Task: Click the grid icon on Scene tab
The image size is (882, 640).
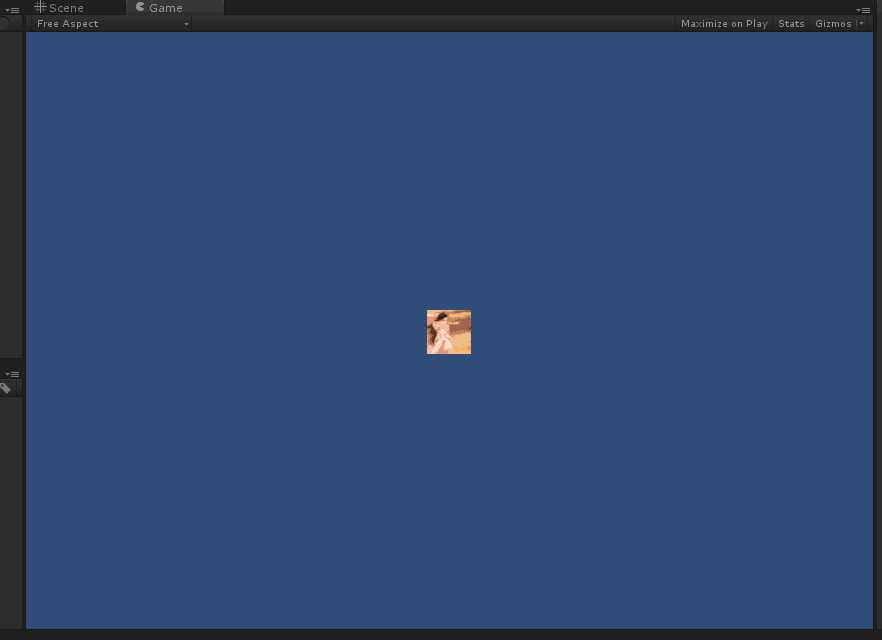Action: coord(40,7)
